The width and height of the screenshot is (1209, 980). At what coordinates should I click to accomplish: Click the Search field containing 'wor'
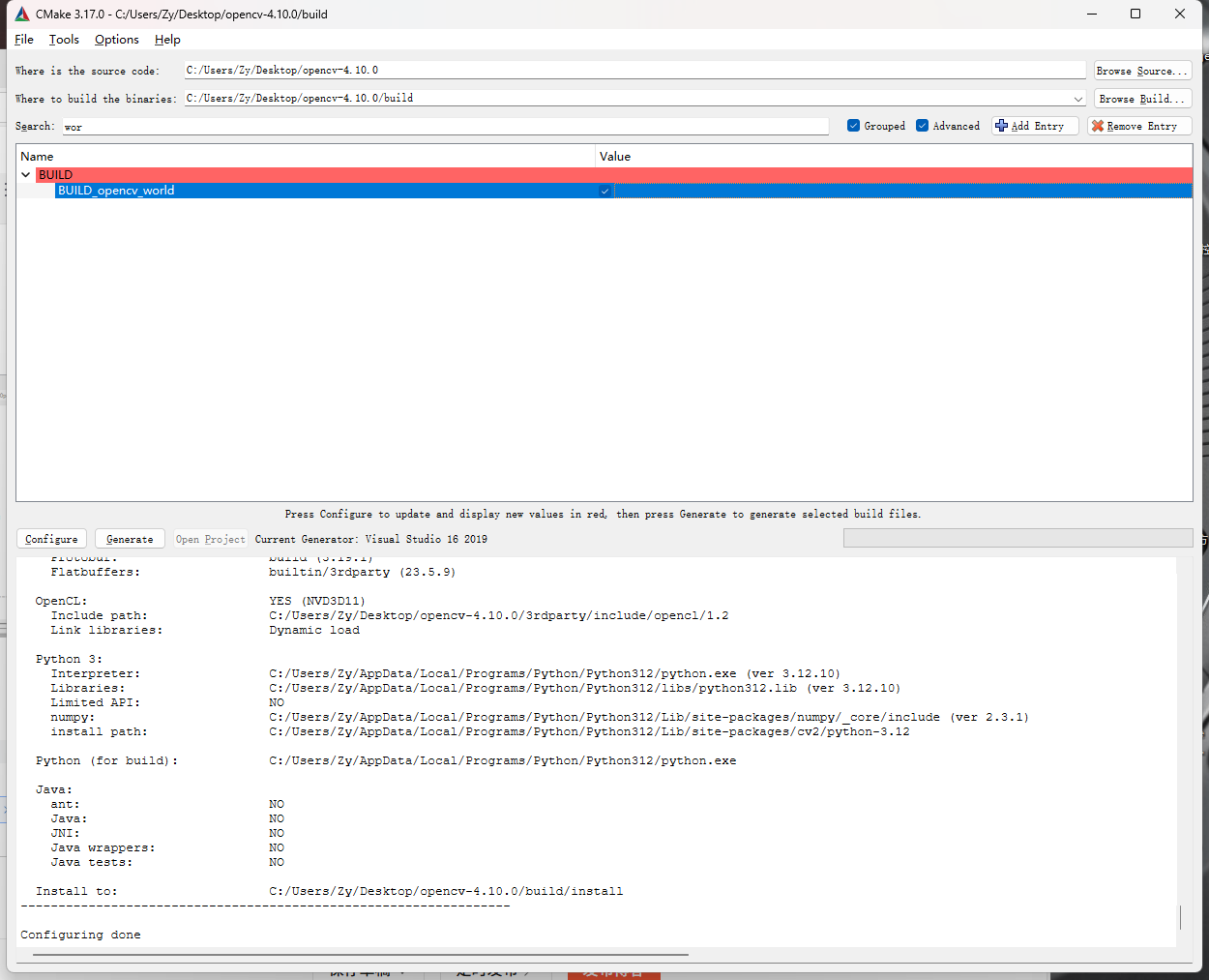coord(446,127)
